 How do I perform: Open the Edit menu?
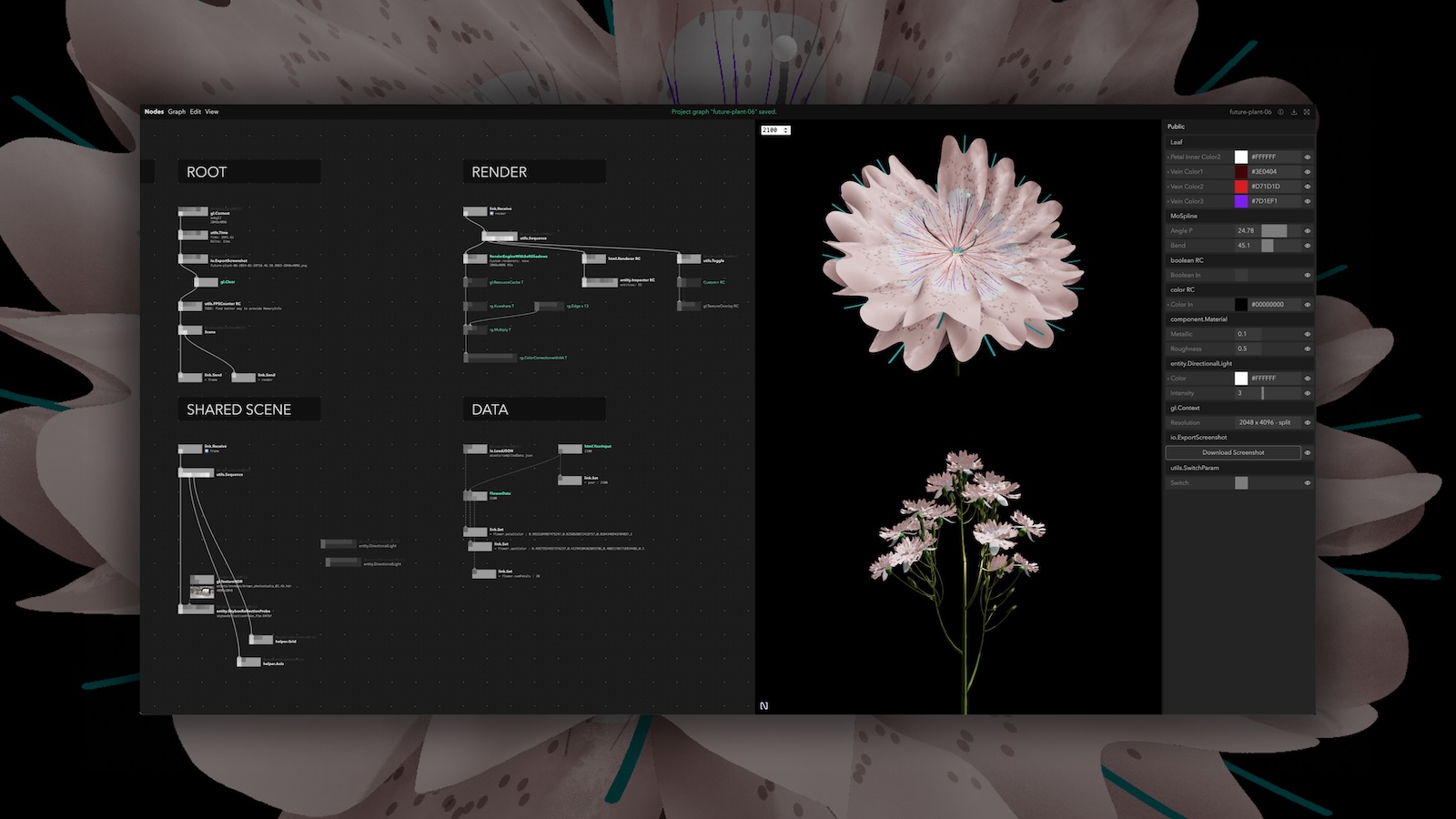[196, 112]
